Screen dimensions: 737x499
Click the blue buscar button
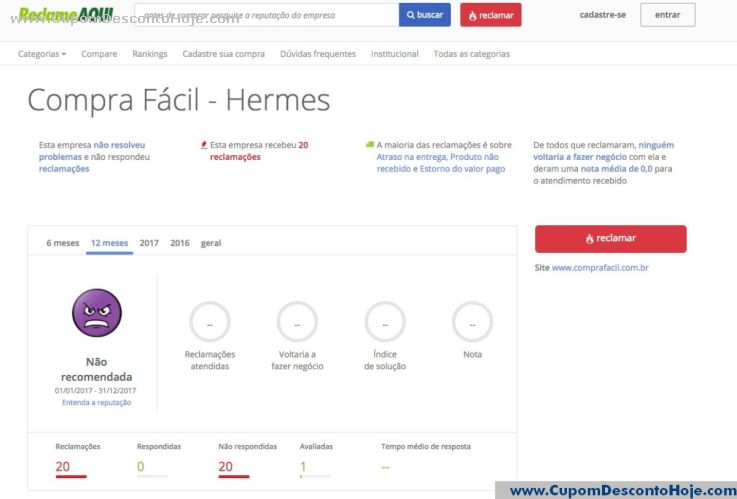coord(424,15)
